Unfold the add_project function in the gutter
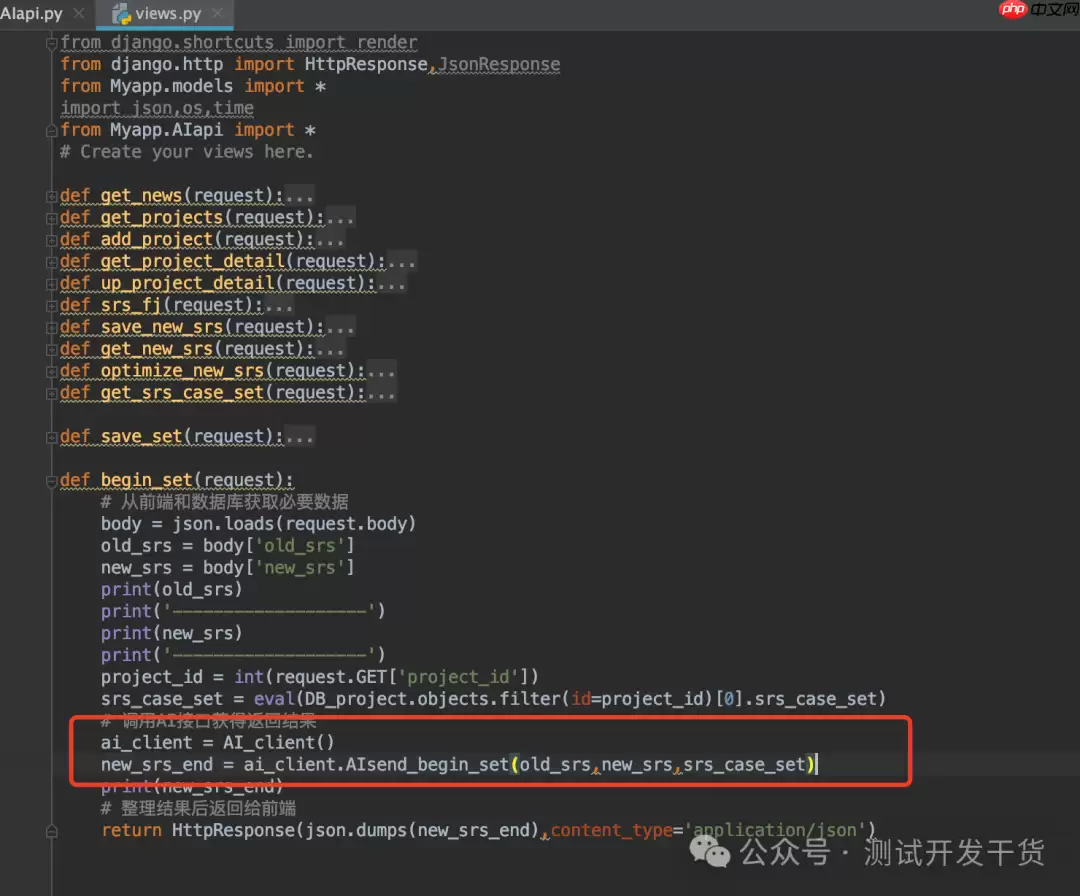Viewport: 1080px width, 896px height. click(x=51, y=240)
